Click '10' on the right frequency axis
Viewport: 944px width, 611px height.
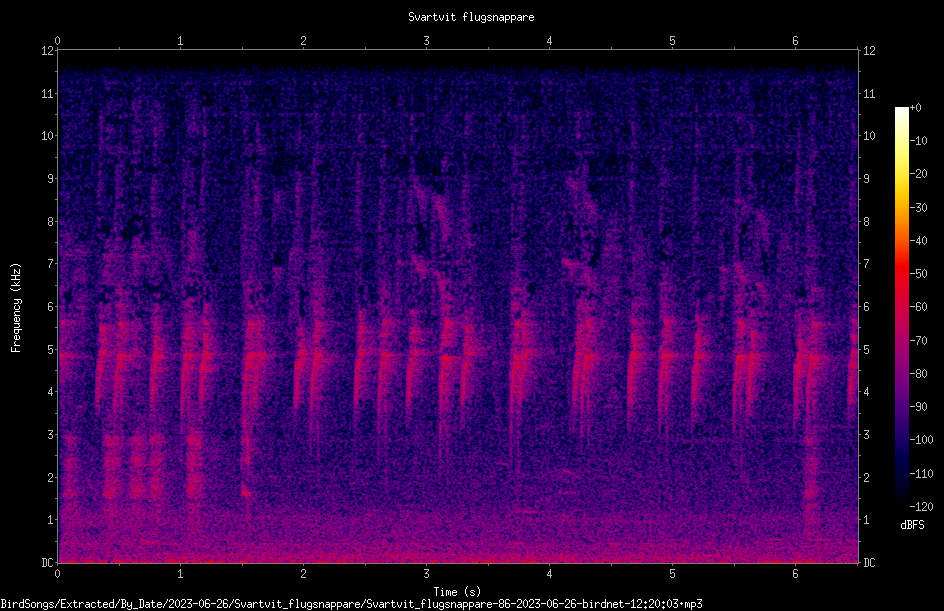pos(869,136)
